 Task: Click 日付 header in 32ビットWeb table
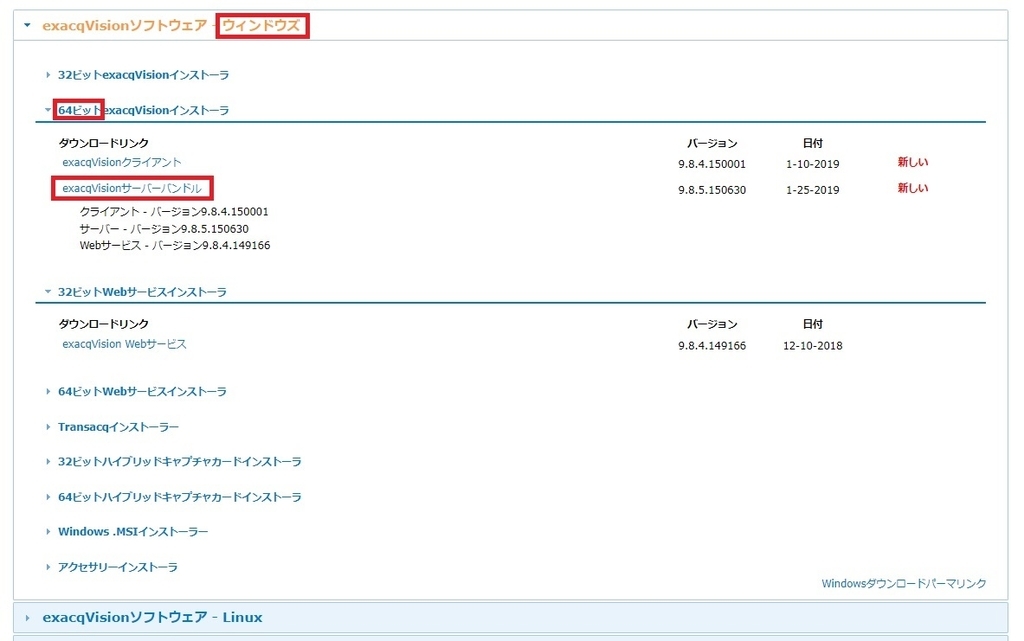pyautogui.click(x=812, y=324)
